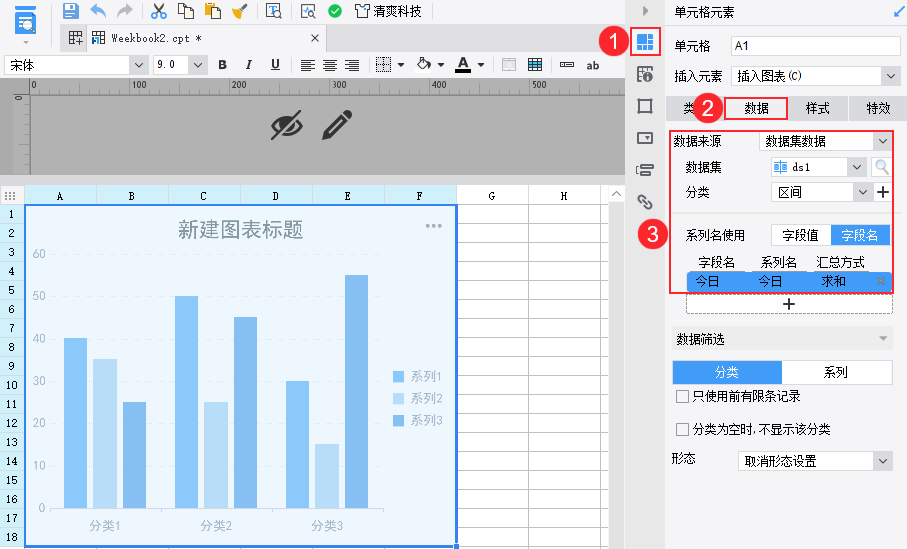Viewport: 907px width, 549px height.
Task: Click the Copy icon
Action: (186, 11)
